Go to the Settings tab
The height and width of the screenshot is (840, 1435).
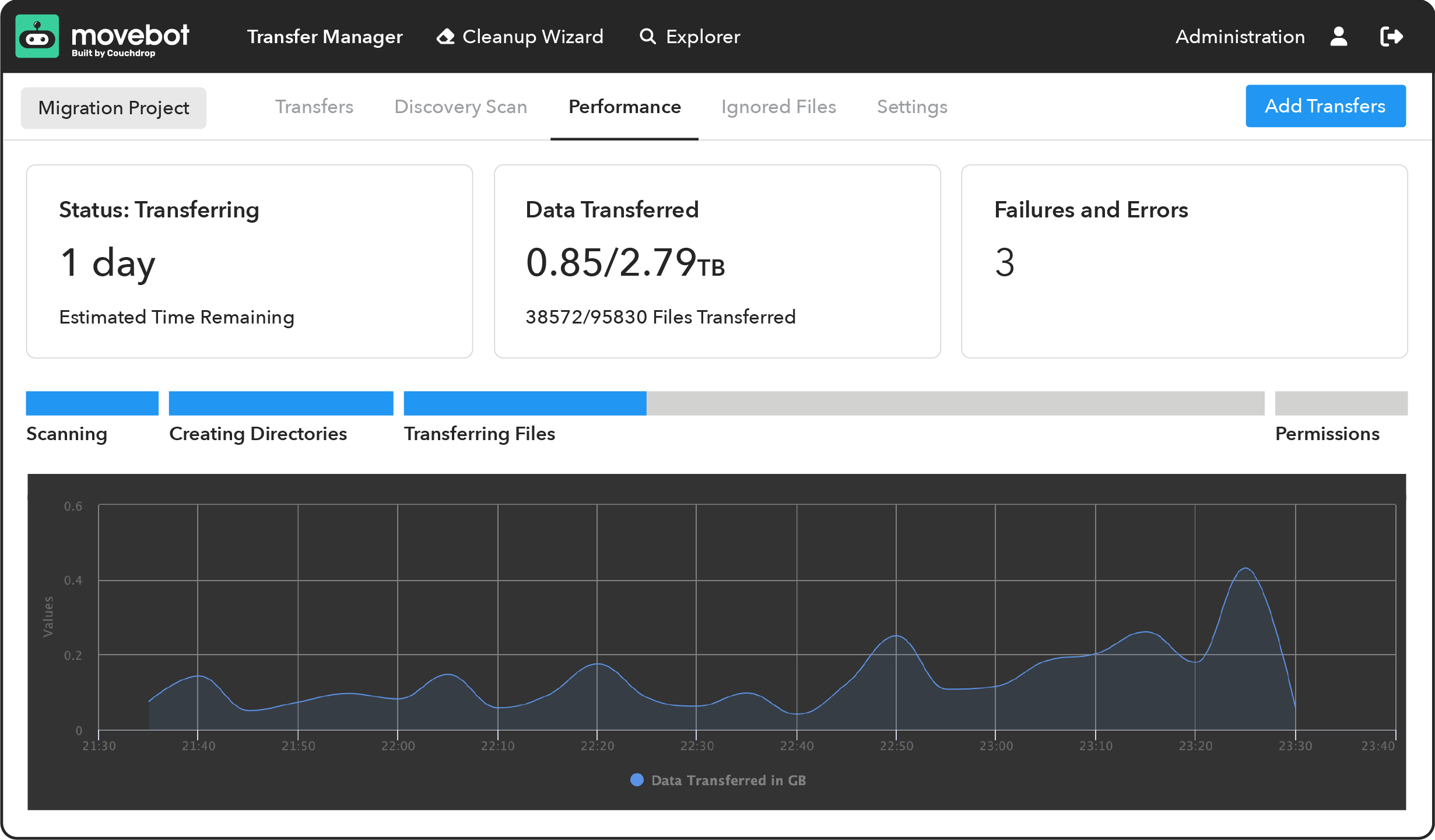click(x=912, y=107)
